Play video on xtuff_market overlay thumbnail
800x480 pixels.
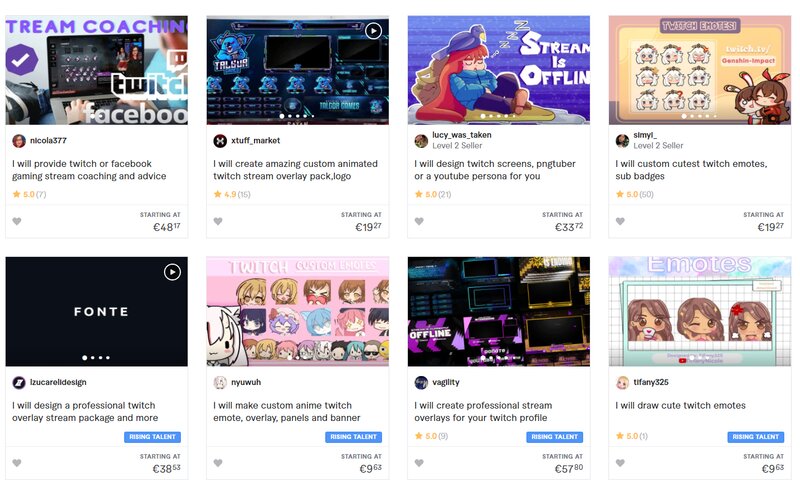[x=373, y=31]
